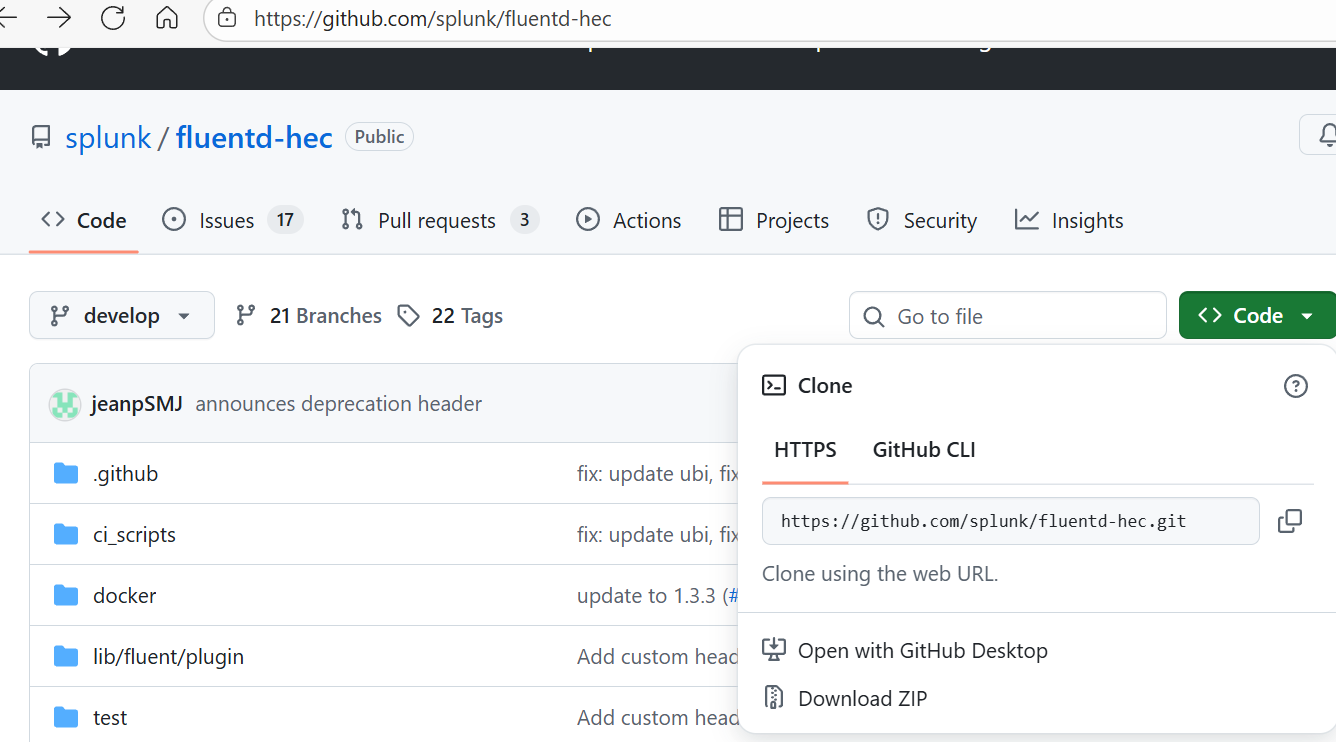Image resolution: width=1336 pixels, height=742 pixels.
Task: Copy the clone URL to clipboard
Action: click(1290, 521)
